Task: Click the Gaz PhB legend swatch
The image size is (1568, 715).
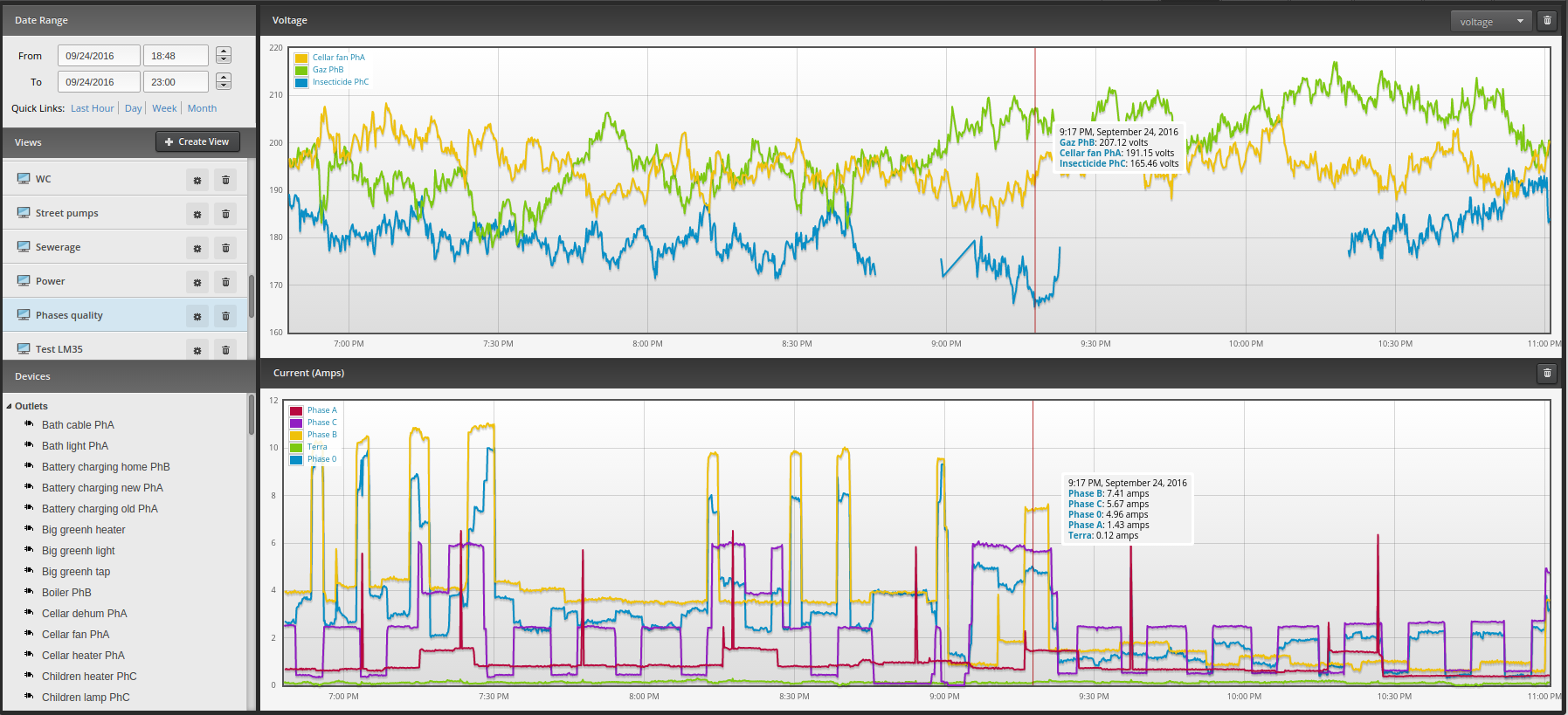Action: pos(301,70)
